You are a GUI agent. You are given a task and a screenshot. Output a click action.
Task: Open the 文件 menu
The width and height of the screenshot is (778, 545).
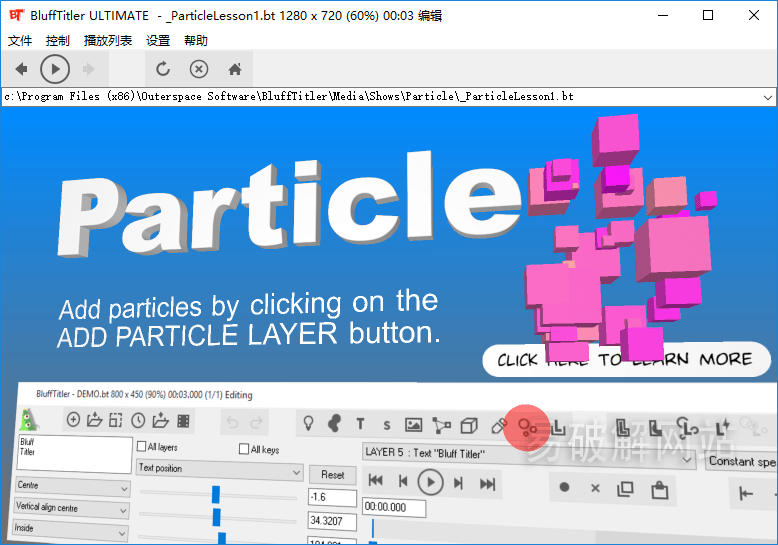point(20,40)
